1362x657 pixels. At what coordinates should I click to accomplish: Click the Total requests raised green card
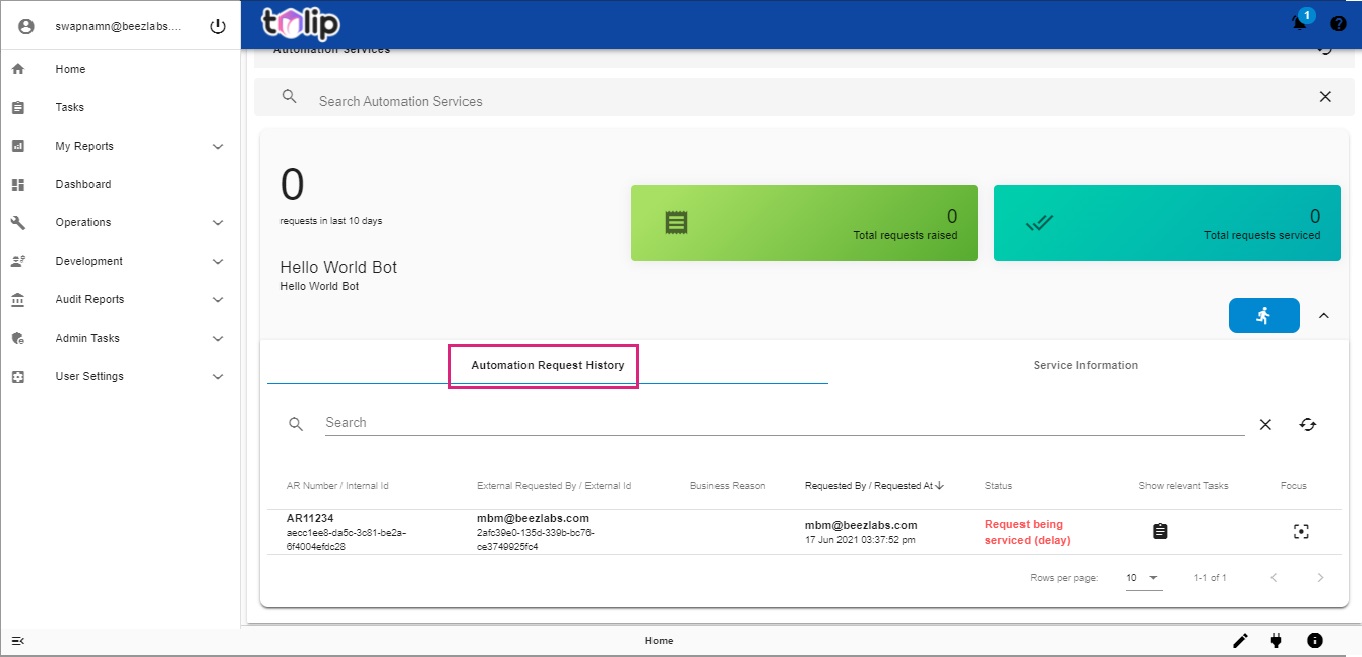804,223
